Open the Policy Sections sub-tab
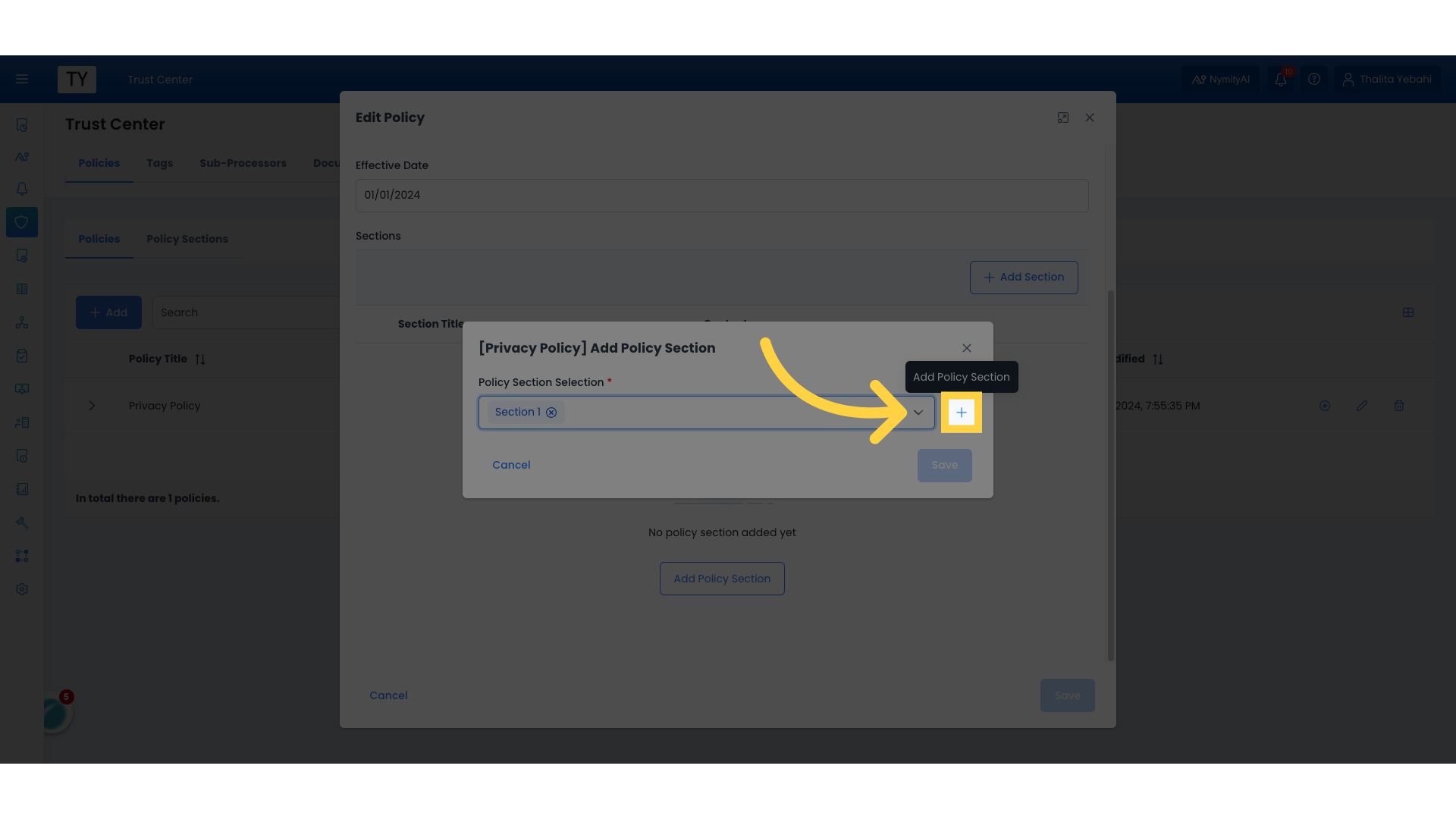1456x819 pixels. coord(187,239)
